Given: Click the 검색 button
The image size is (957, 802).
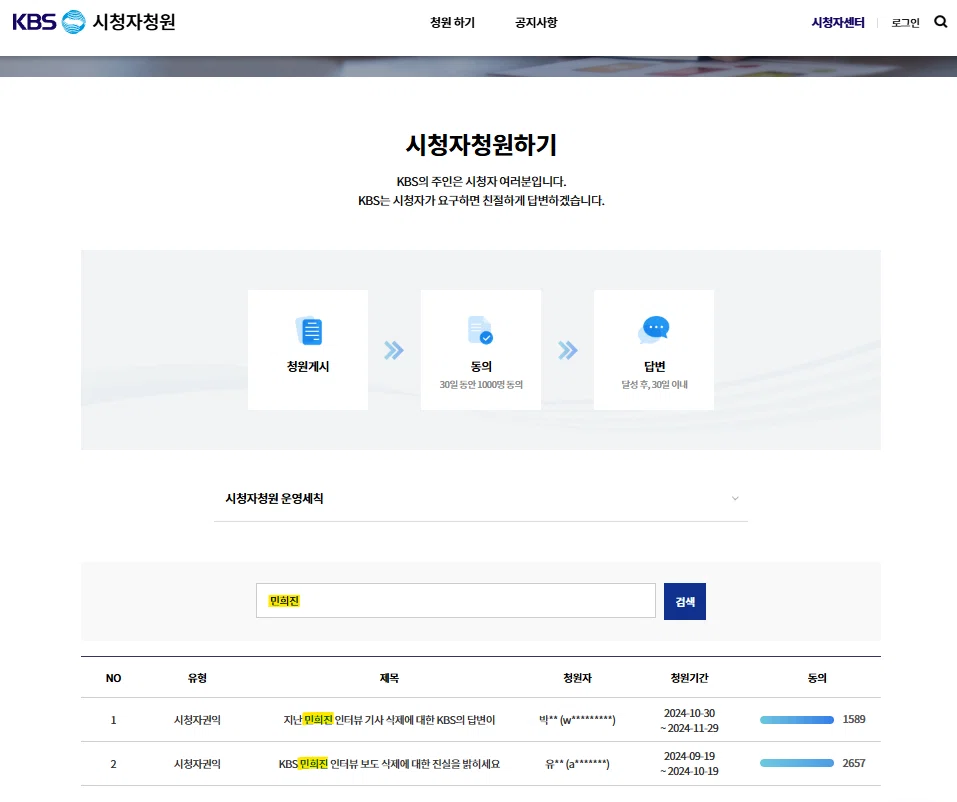Looking at the screenshot, I should [685, 601].
